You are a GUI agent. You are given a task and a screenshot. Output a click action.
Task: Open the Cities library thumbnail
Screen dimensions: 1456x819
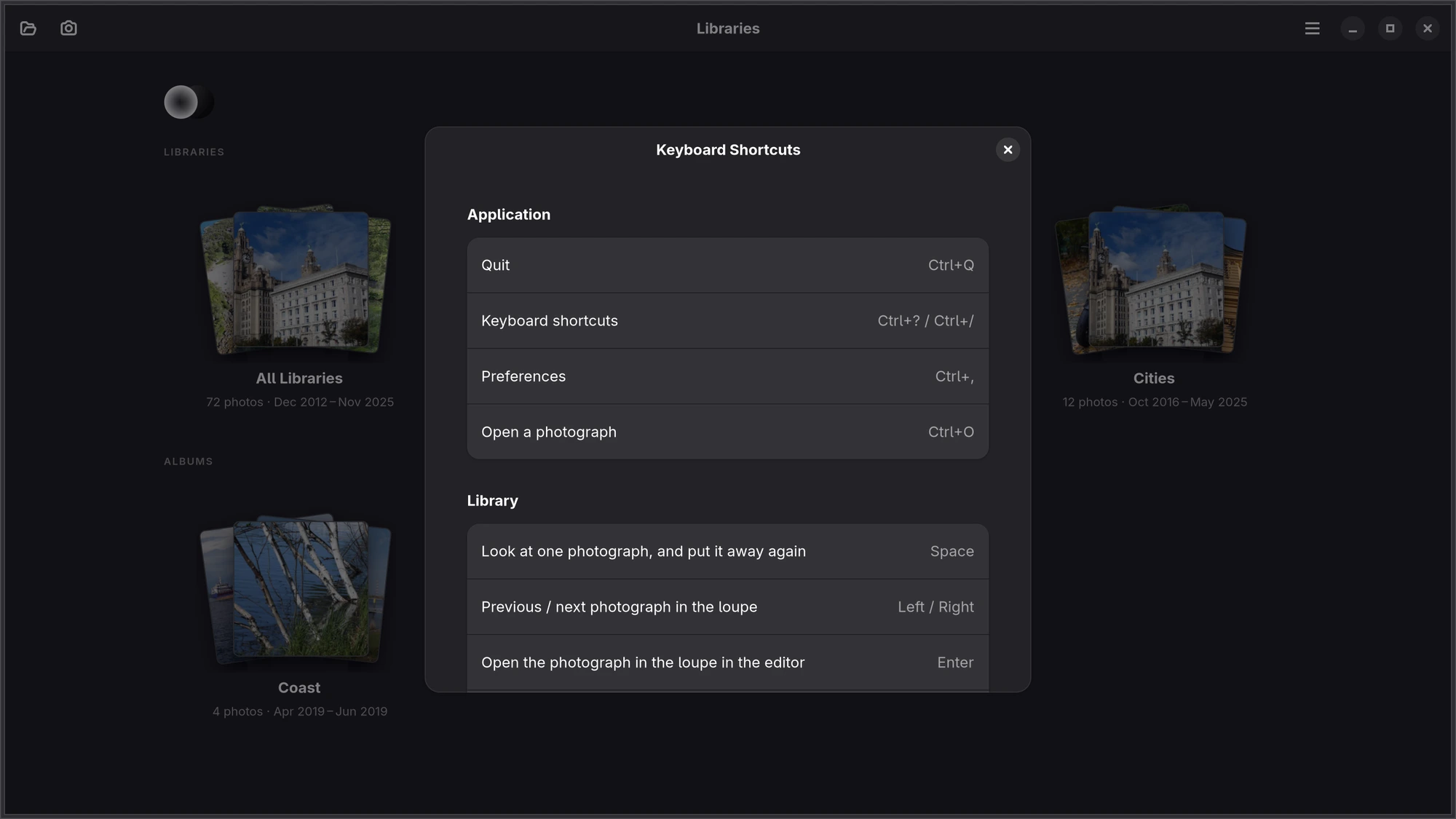click(x=1151, y=280)
